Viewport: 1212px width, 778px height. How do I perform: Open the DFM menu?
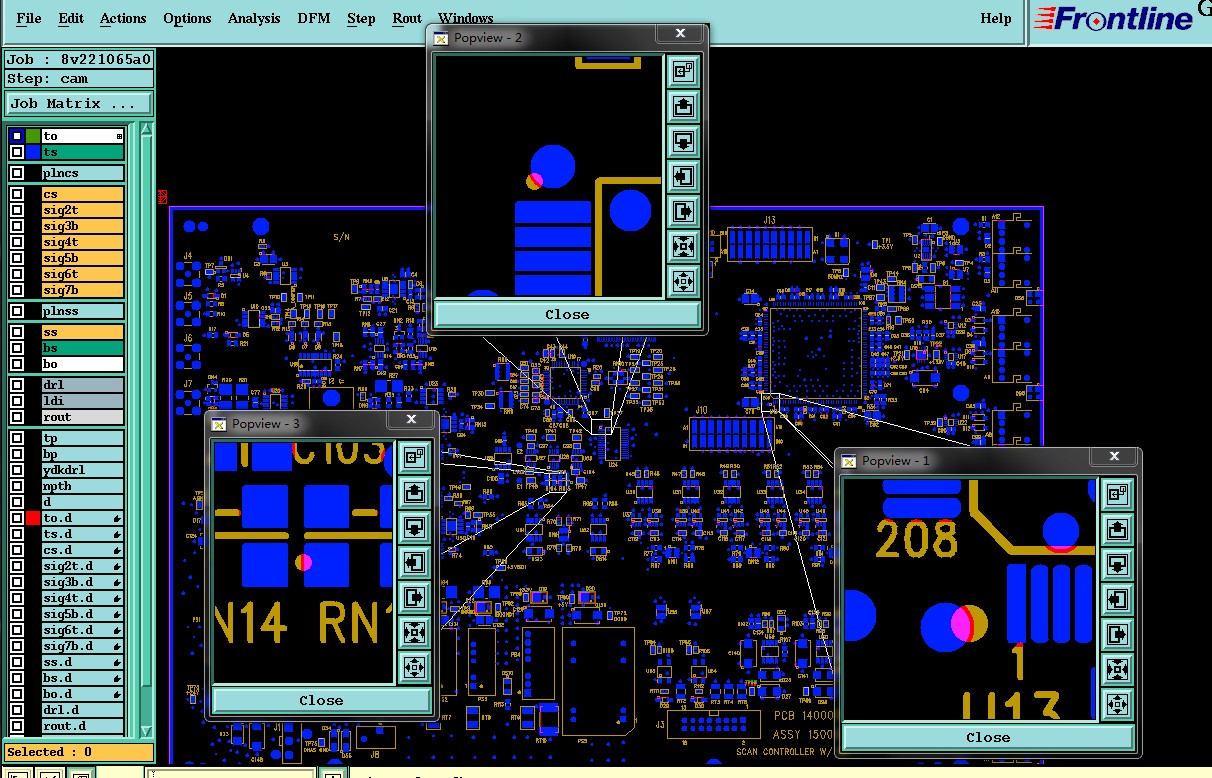(x=315, y=18)
